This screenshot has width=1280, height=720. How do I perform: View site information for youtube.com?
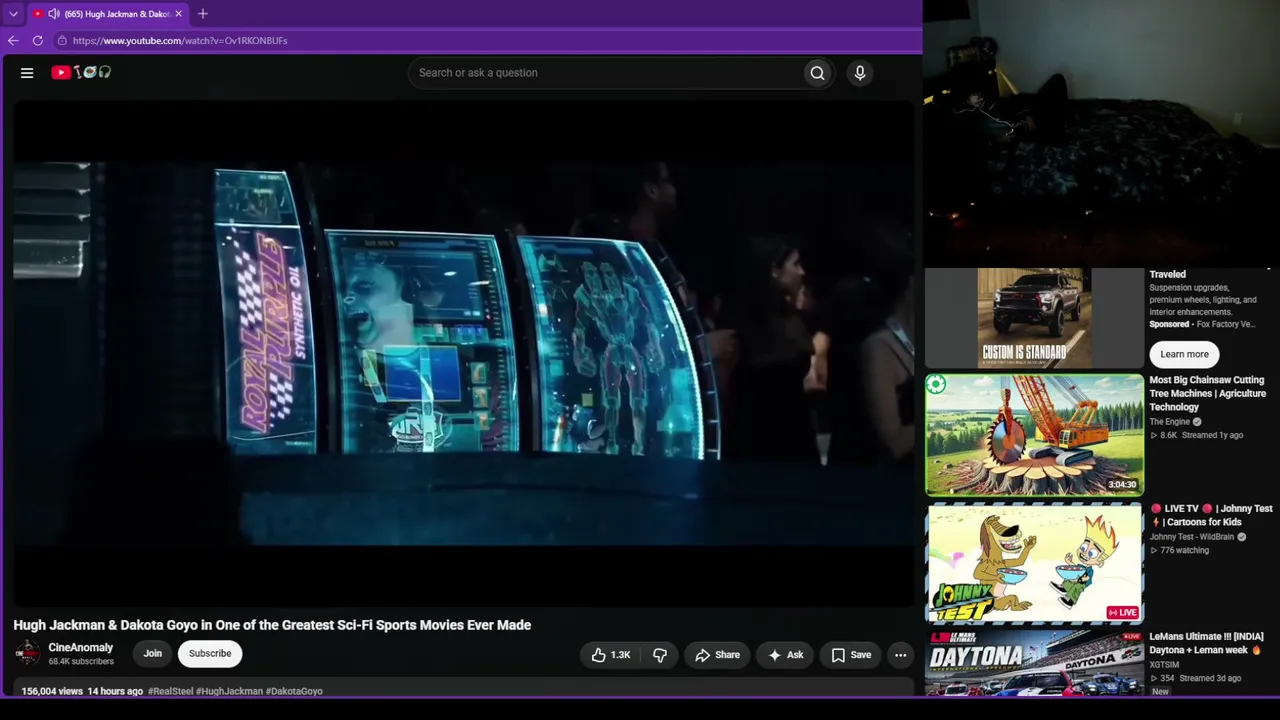[x=62, y=41]
